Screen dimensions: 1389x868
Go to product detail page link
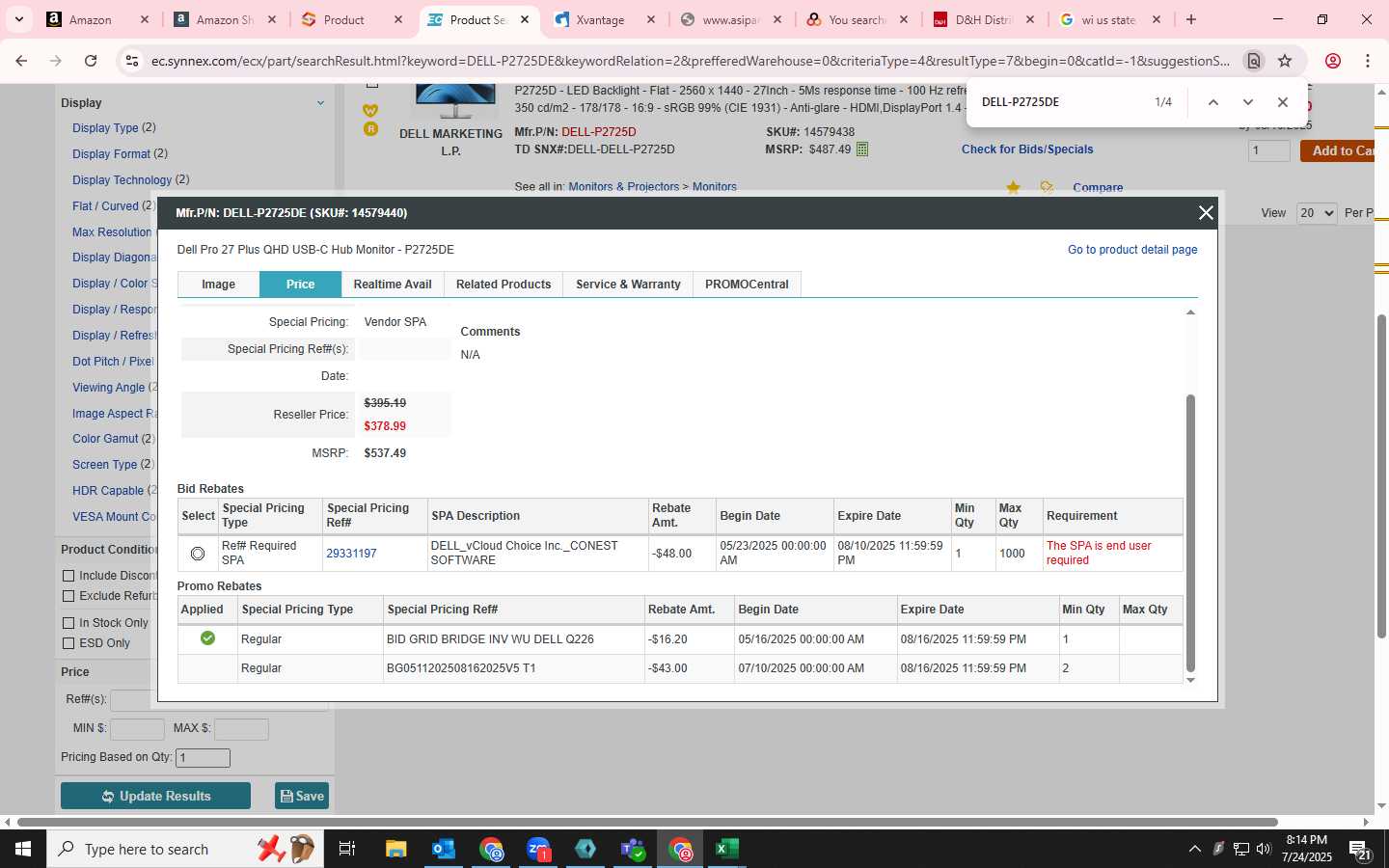1132,250
